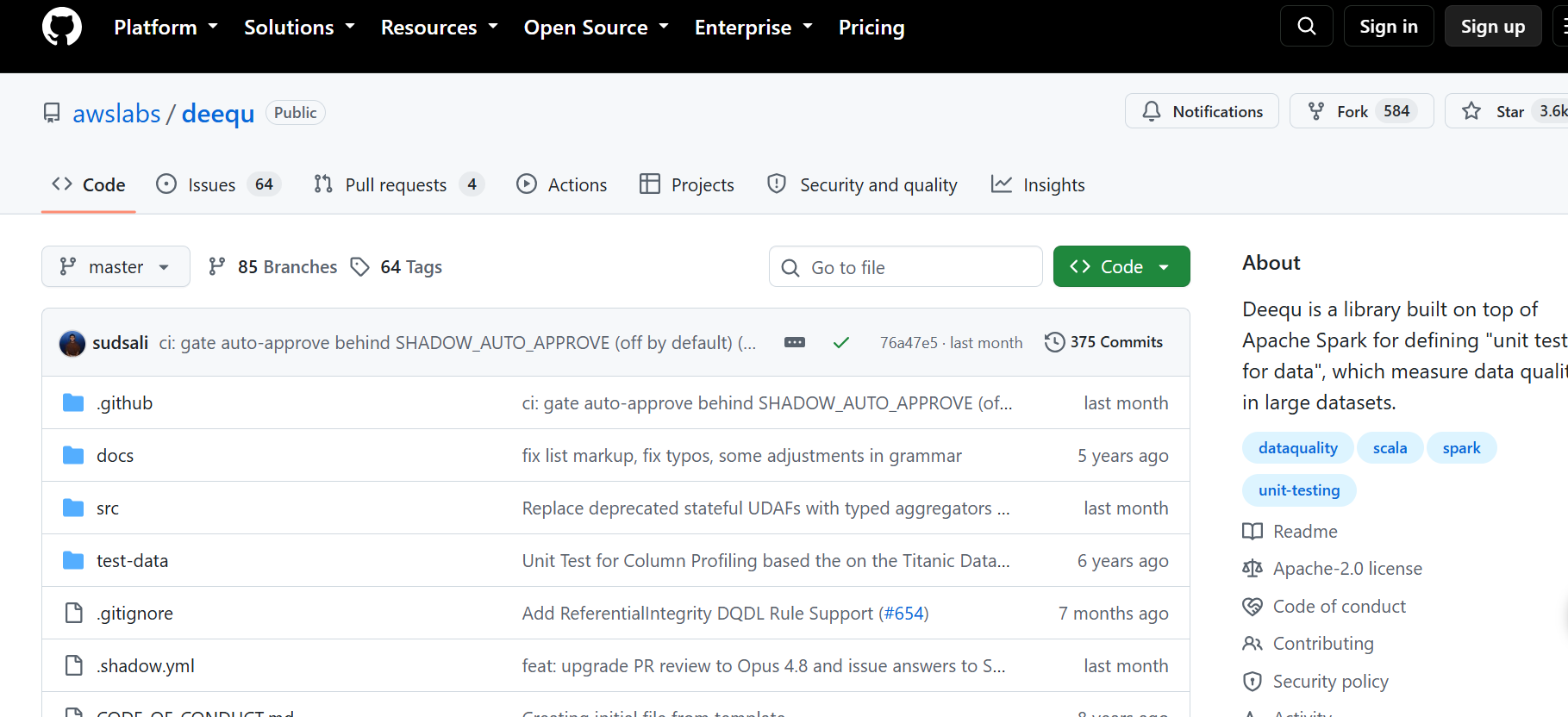Viewport: 1568px width, 717px height.
Task: Open the test-data folder name
Action: [132, 561]
